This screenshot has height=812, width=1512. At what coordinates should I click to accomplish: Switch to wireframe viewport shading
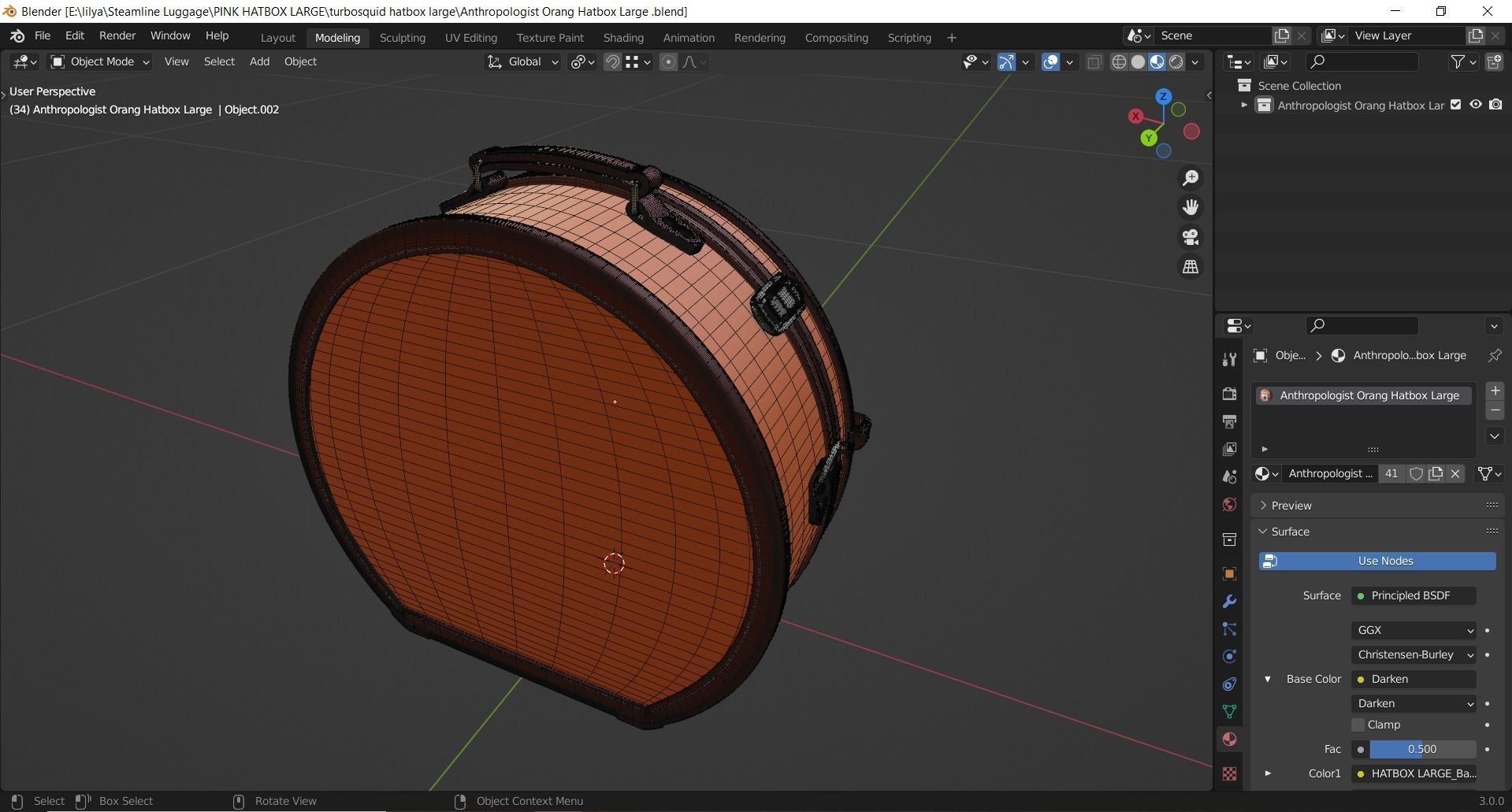pyautogui.click(x=1119, y=61)
